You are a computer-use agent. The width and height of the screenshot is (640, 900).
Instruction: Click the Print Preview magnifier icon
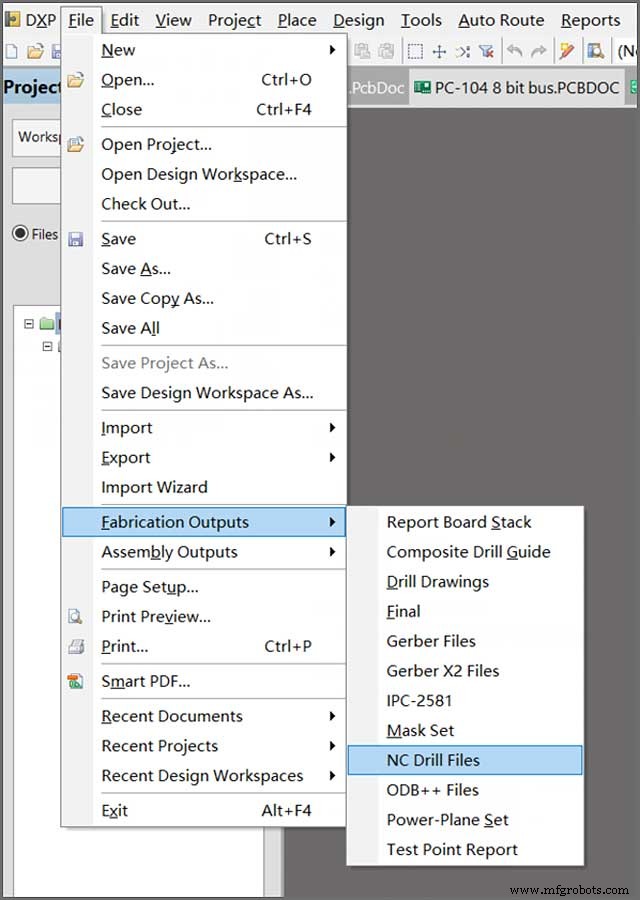point(75,617)
